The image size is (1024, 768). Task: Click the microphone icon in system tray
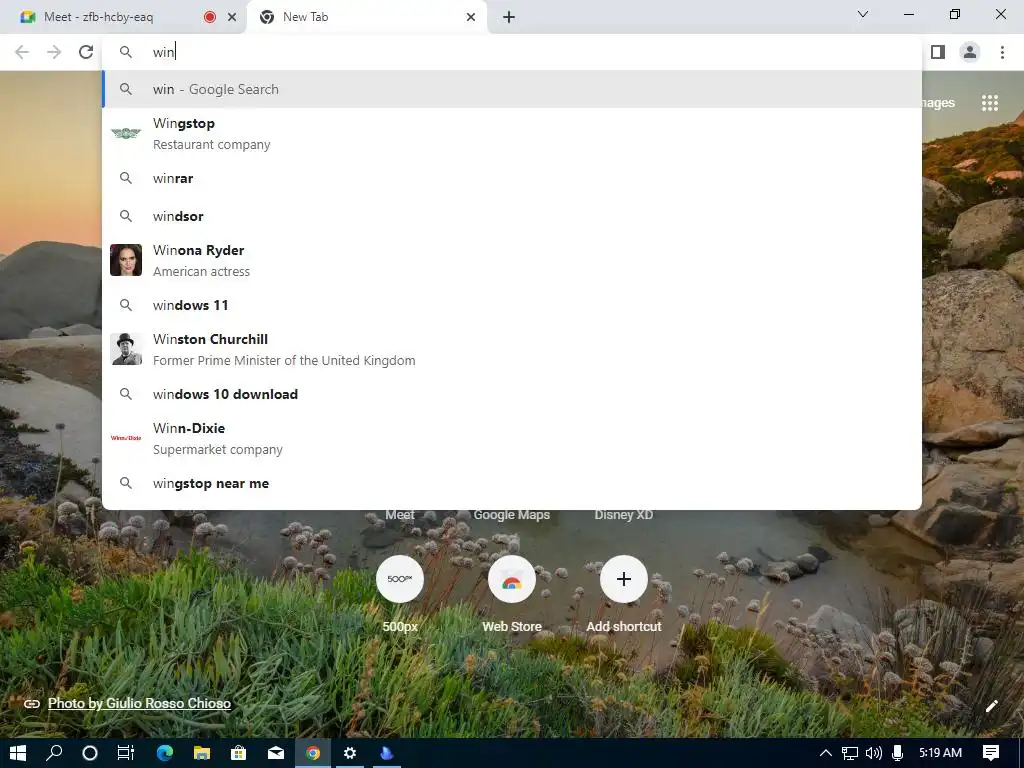coord(897,753)
